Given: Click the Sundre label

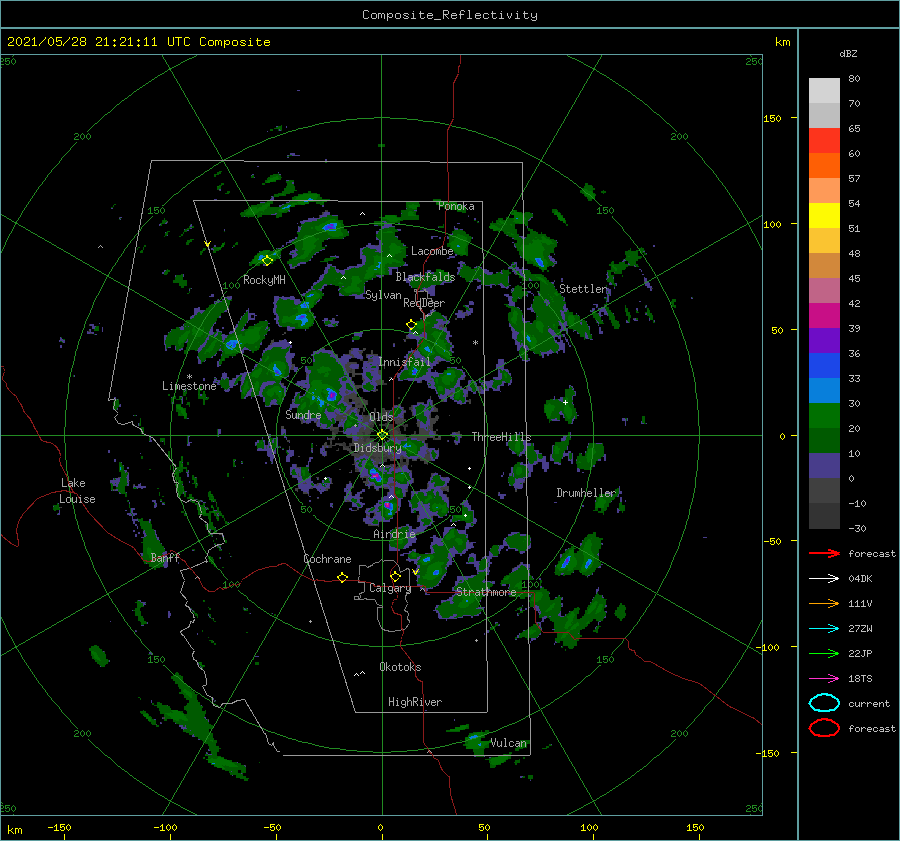Looking at the screenshot, I should click(x=303, y=415).
